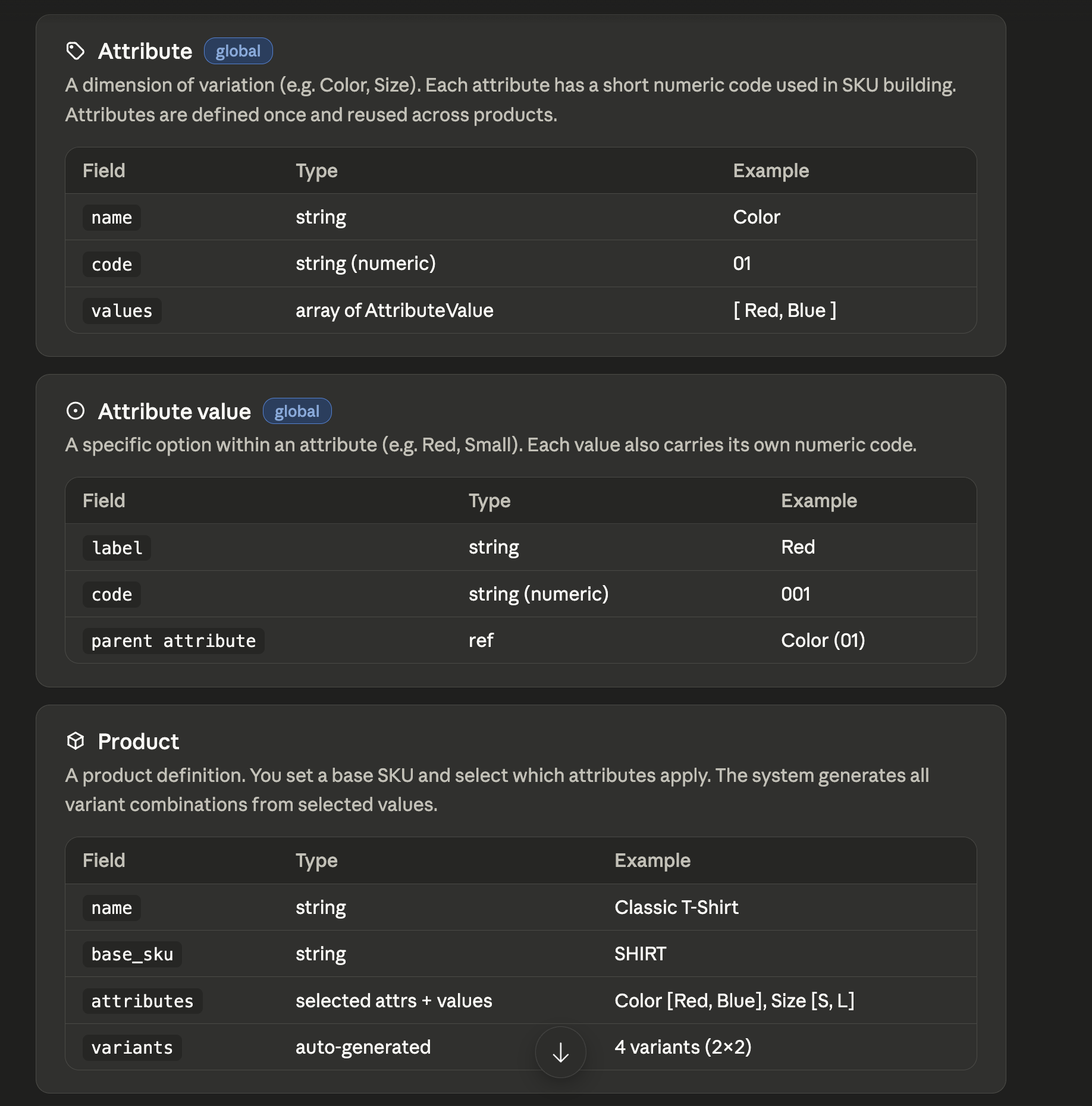Select the Attribute section heading
Viewport: 1092px width, 1106px height.
[145, 51]
